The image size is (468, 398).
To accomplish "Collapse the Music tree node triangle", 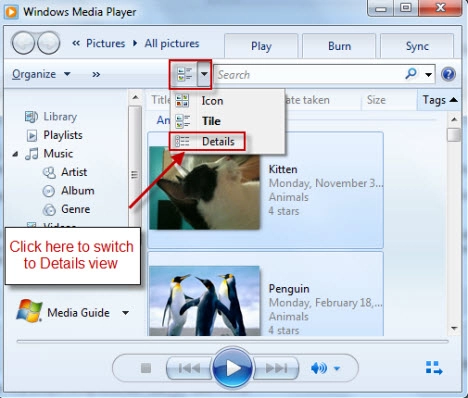I will pyautogui.click(x=15, y=154).
